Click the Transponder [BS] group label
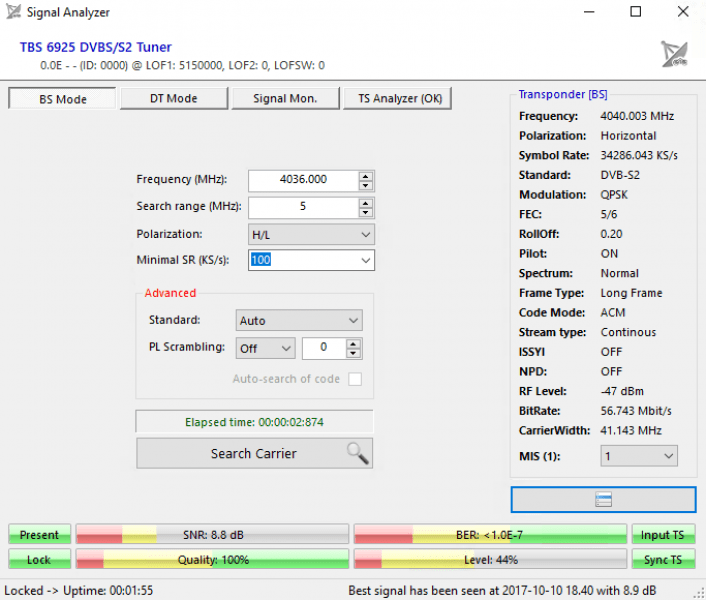The image size is (706, 600). (x=563, y=95)
